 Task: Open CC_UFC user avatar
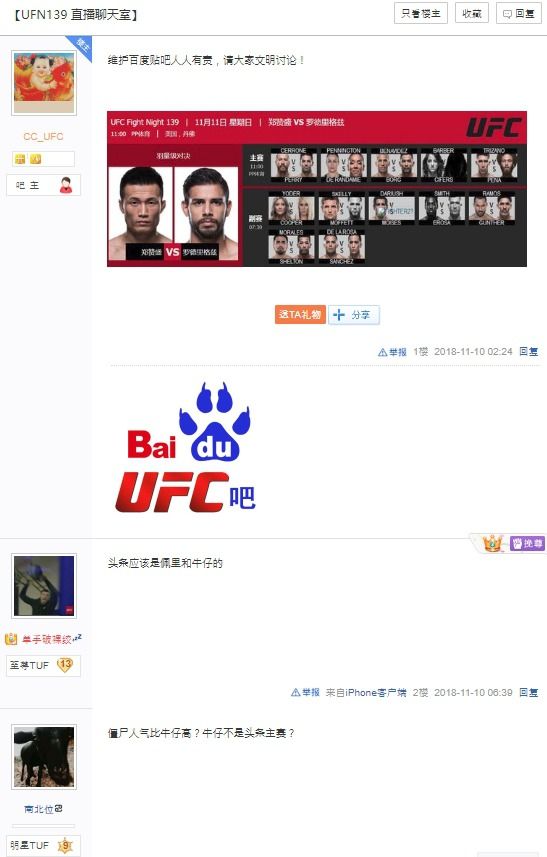[x=44, y=83]
